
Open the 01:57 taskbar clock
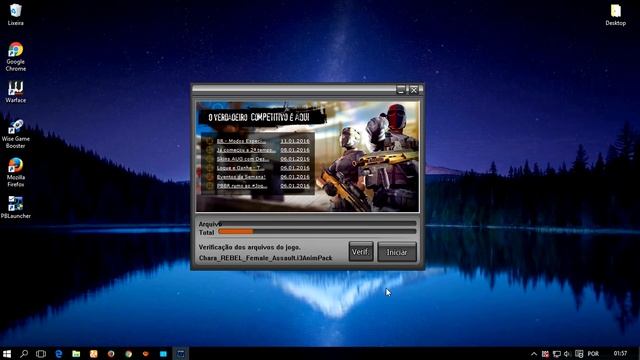[620, 353]
